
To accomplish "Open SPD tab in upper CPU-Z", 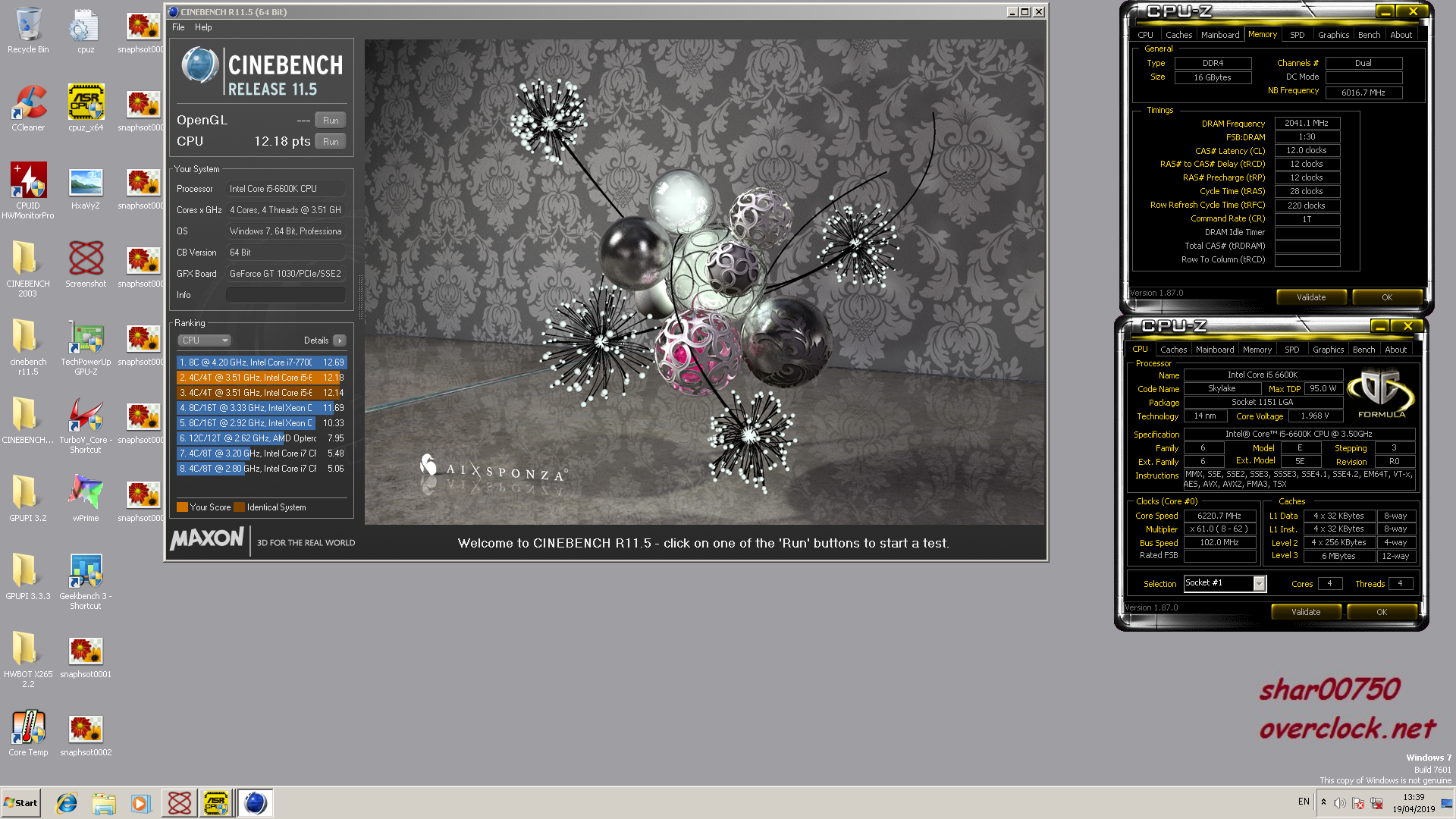I will point(1298,35).
